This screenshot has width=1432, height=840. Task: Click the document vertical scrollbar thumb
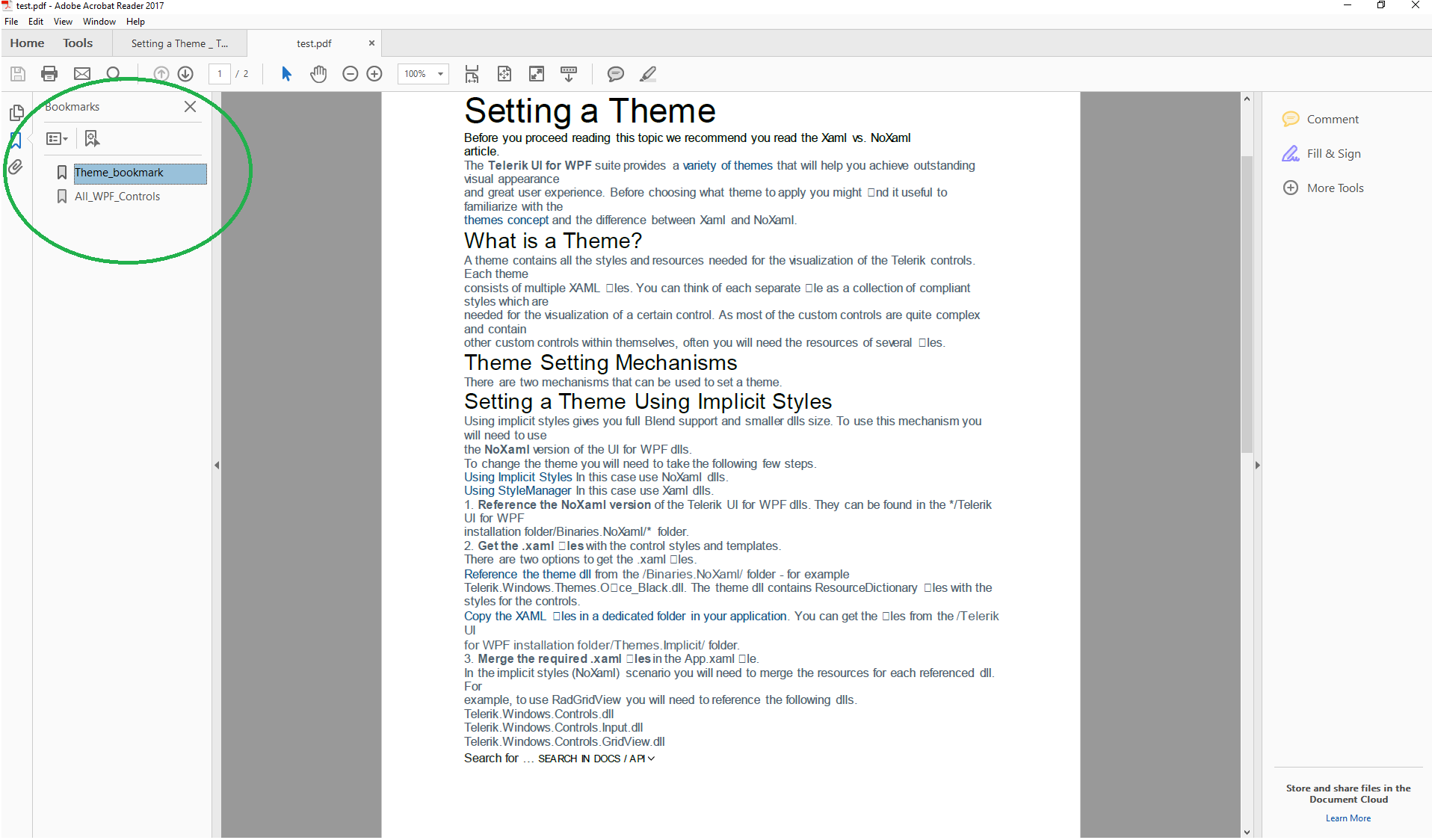pos(1247,303)
